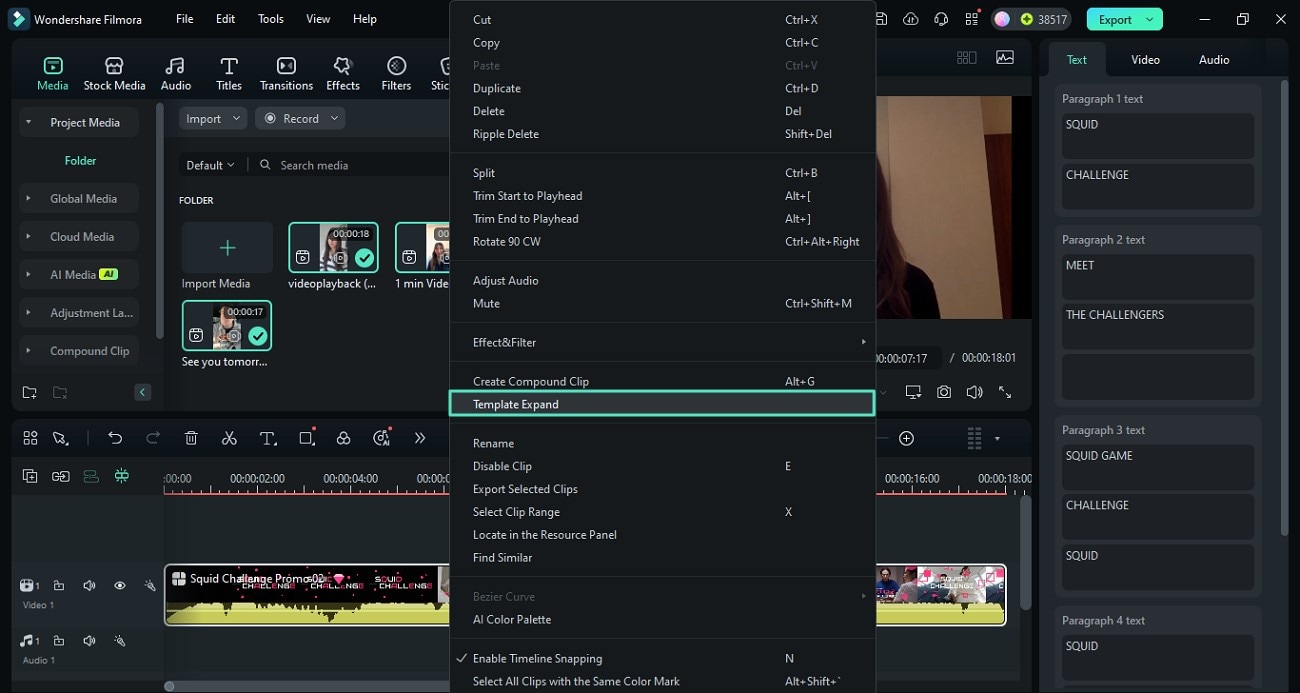Open the Effects library tab

tap(343, 74)
